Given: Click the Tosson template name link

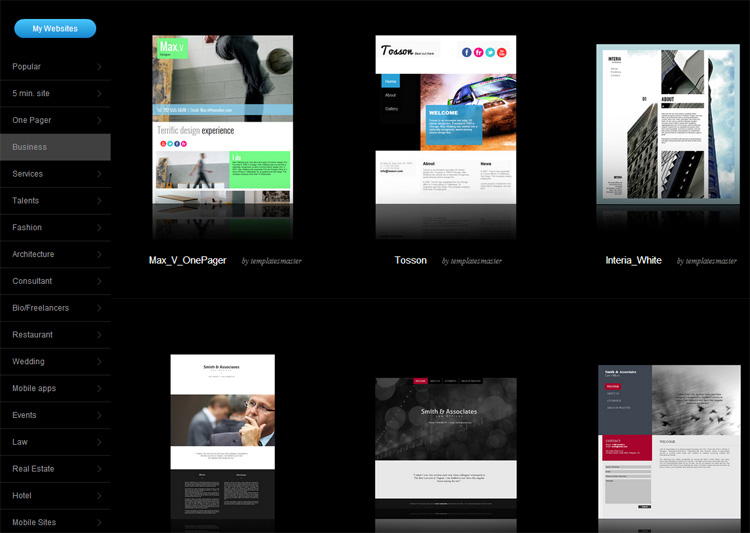Looking at the screenshot, I should 410,261.
